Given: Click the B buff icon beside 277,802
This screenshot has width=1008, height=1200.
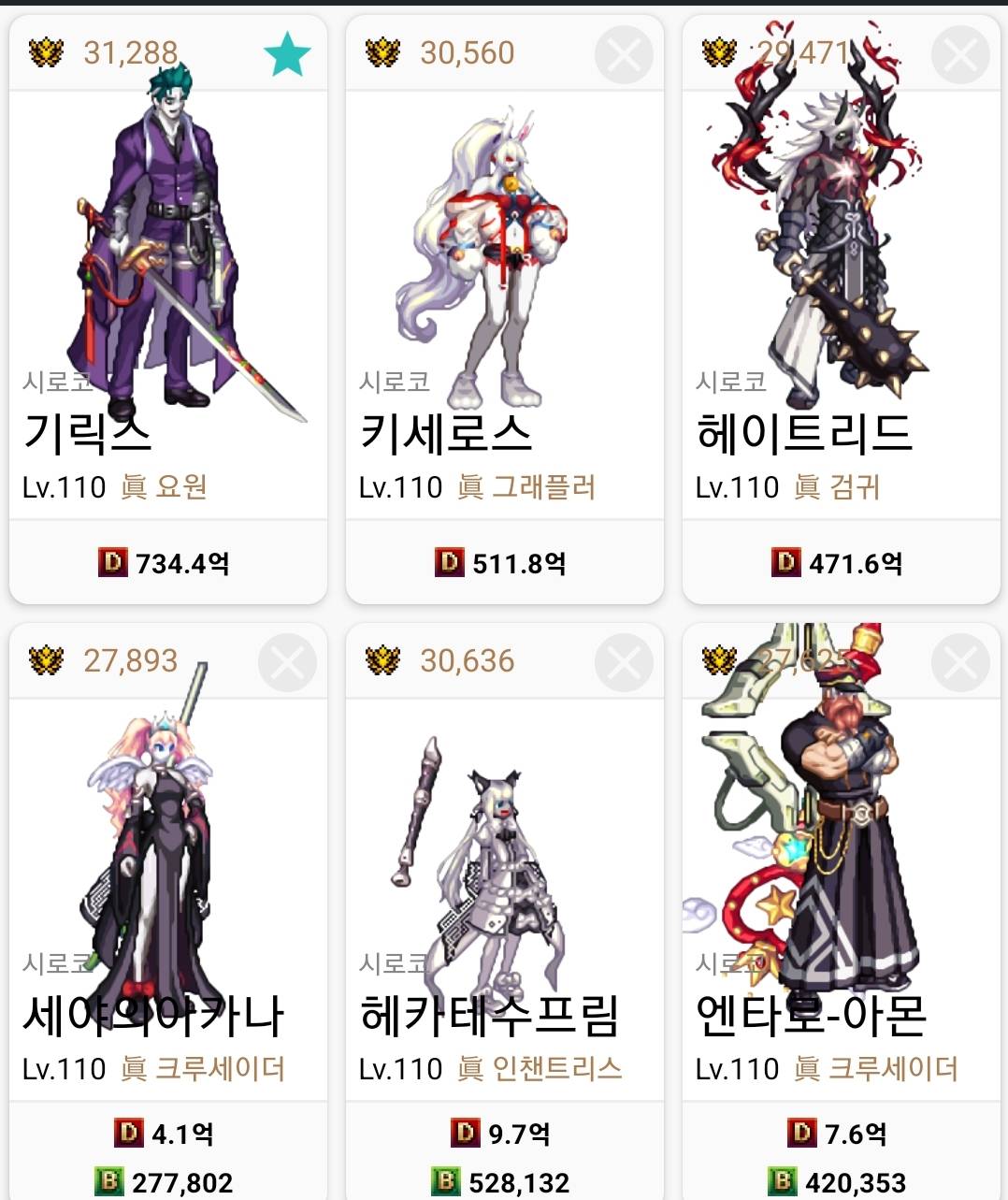Looking at the screenshot, I should [x=109, y=1181].
